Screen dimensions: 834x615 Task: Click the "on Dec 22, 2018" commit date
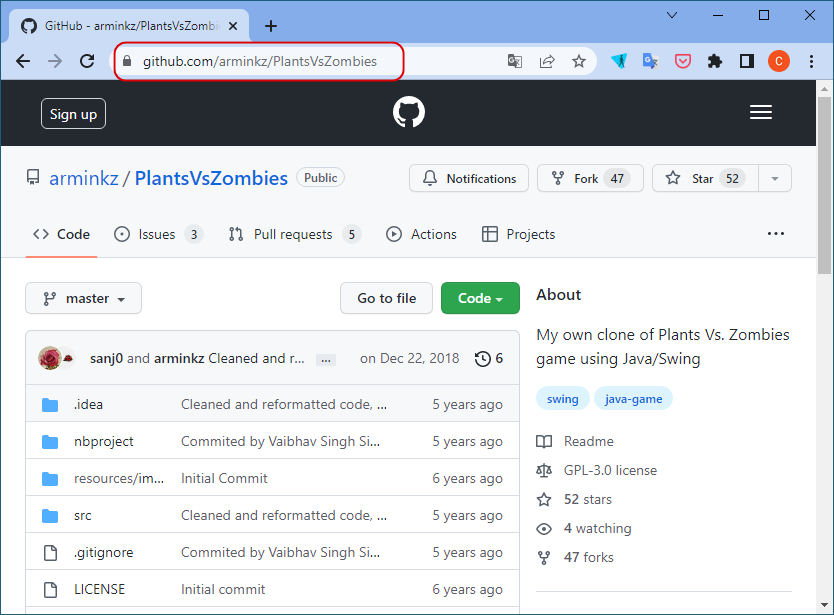[x=410, y=359]
